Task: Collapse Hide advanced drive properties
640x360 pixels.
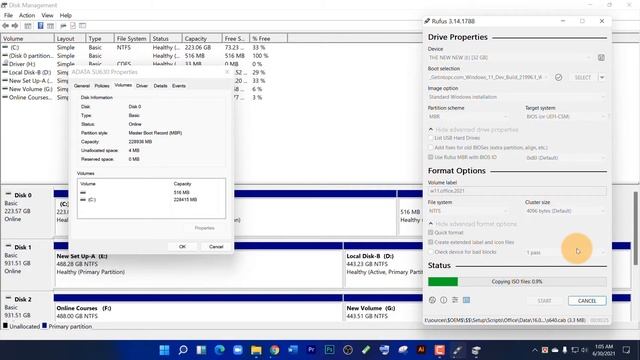Action: tap(473, 129)
